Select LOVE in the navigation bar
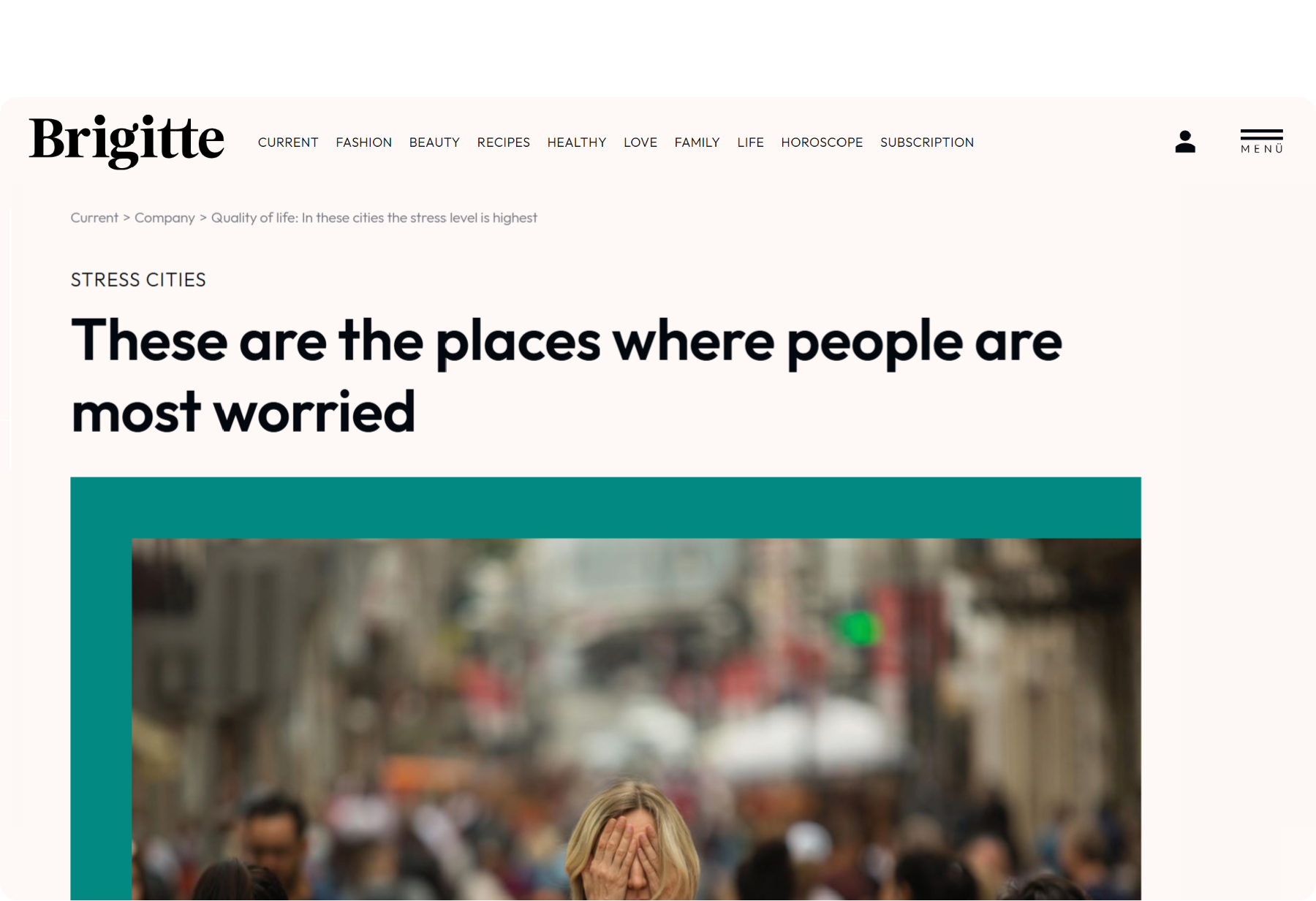1316x901 pixels. point(640,142)
